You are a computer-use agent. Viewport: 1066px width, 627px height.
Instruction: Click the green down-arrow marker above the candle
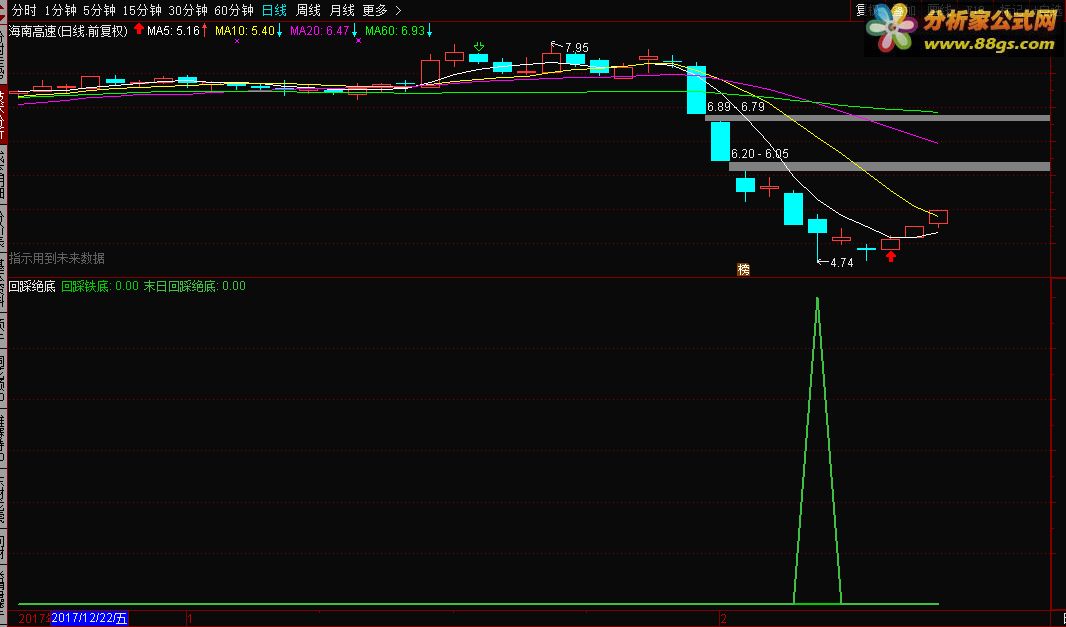(x=479, y=46)
